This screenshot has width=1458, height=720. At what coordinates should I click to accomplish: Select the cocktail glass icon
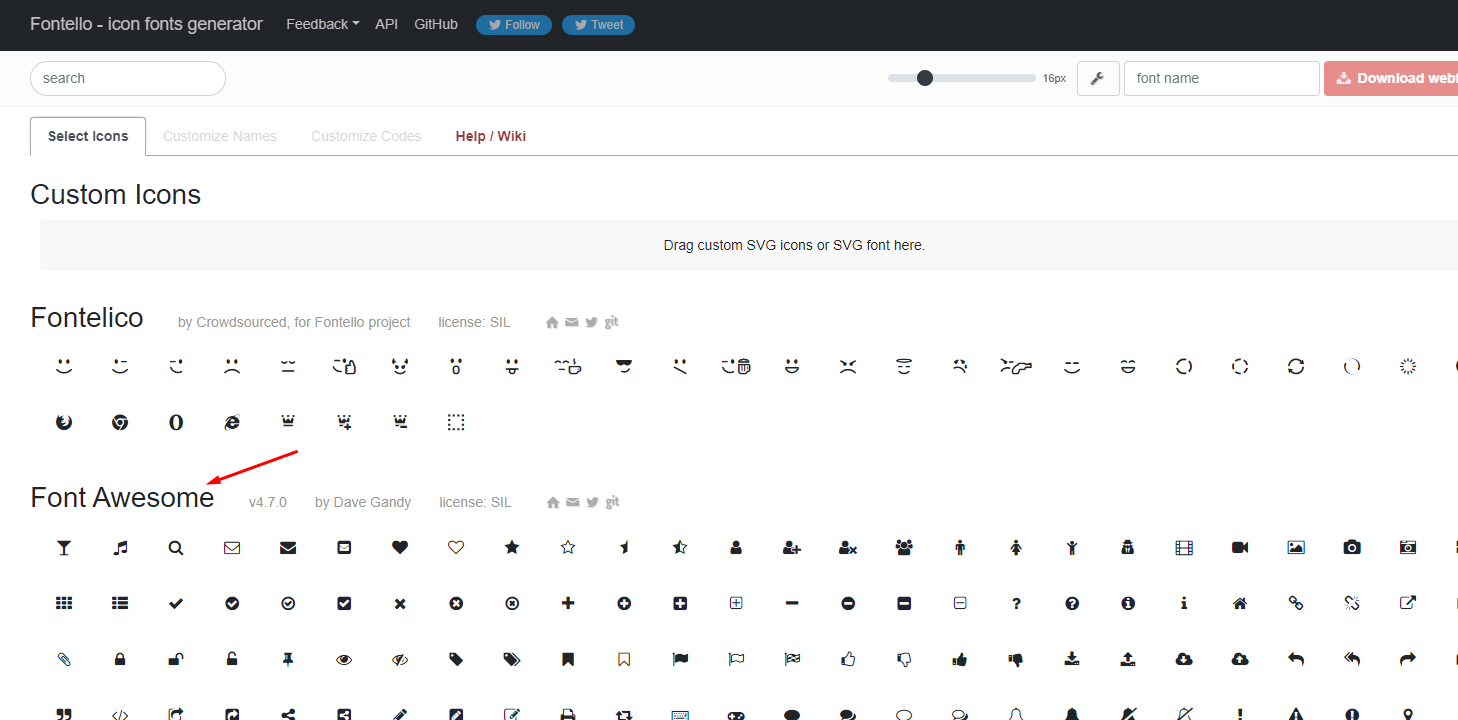coord(64,547)
